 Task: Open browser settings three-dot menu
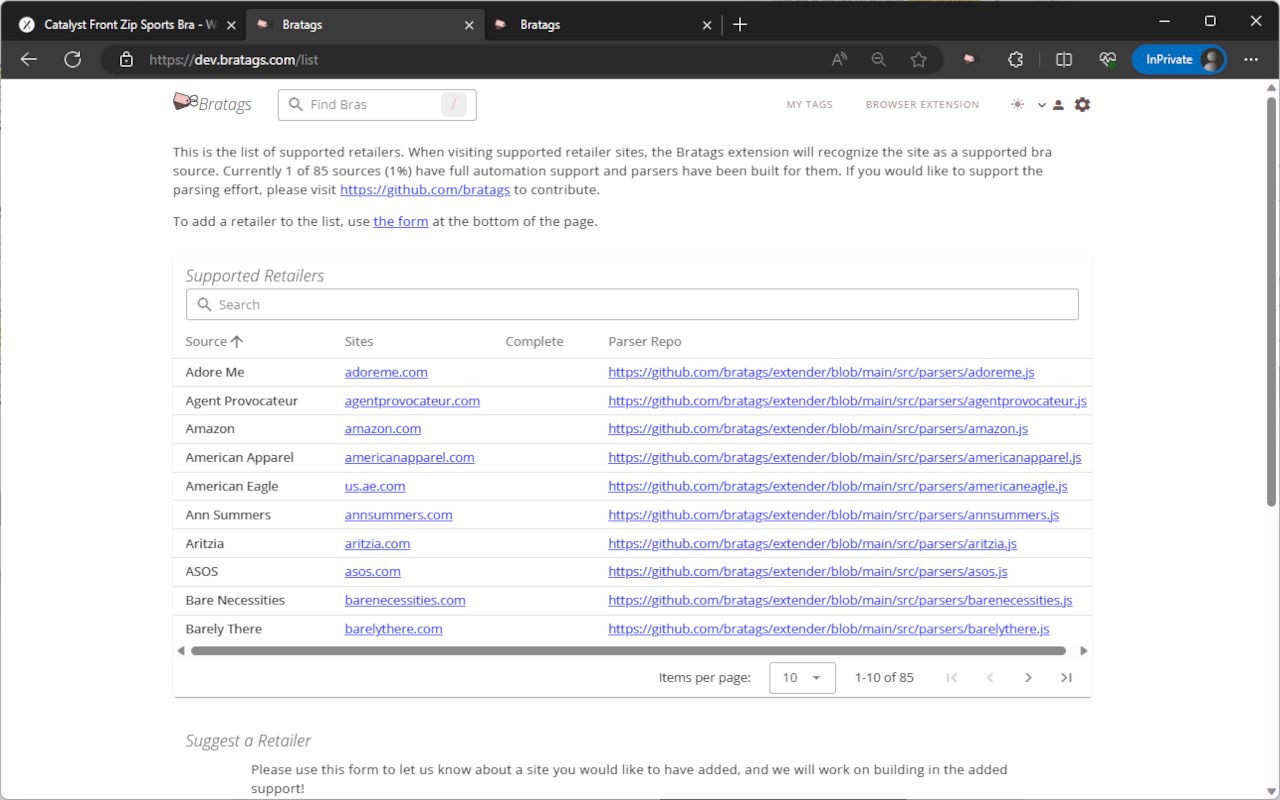pos(1251,60)
